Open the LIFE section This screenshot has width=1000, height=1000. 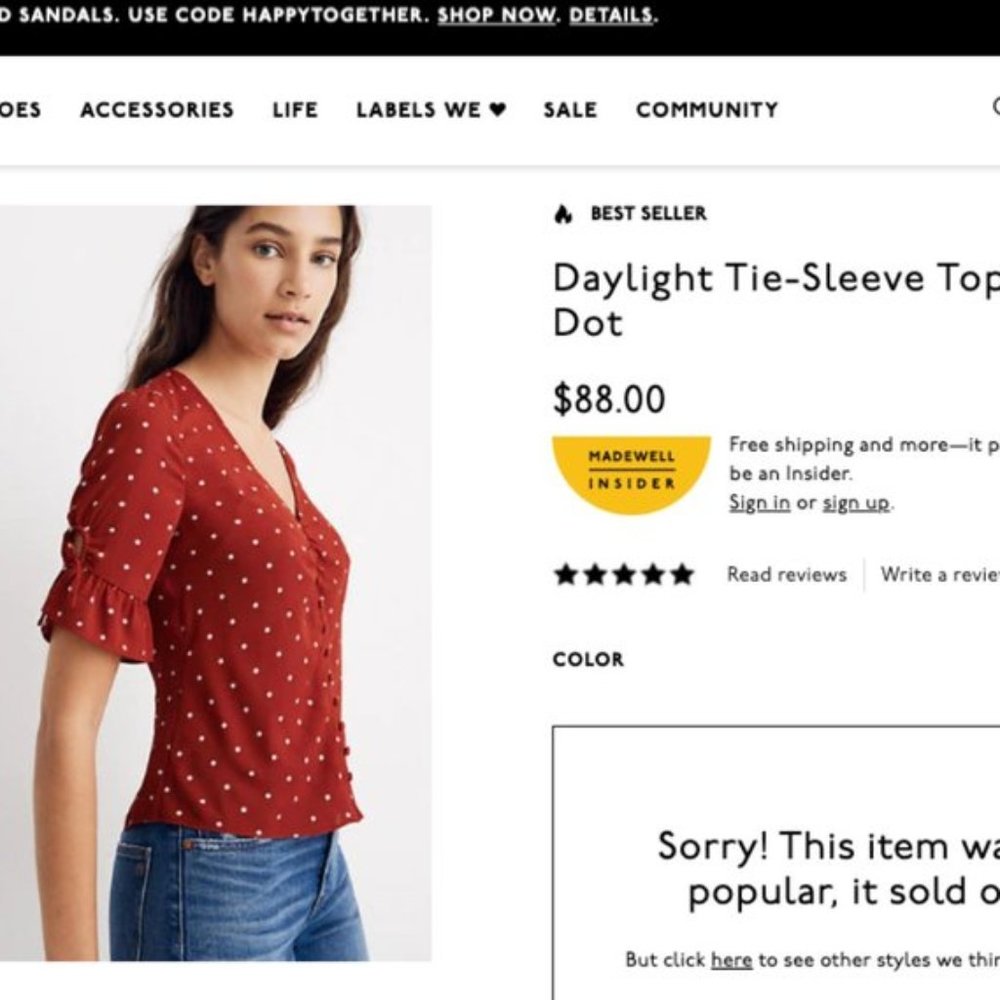click(x=295, y=109)
